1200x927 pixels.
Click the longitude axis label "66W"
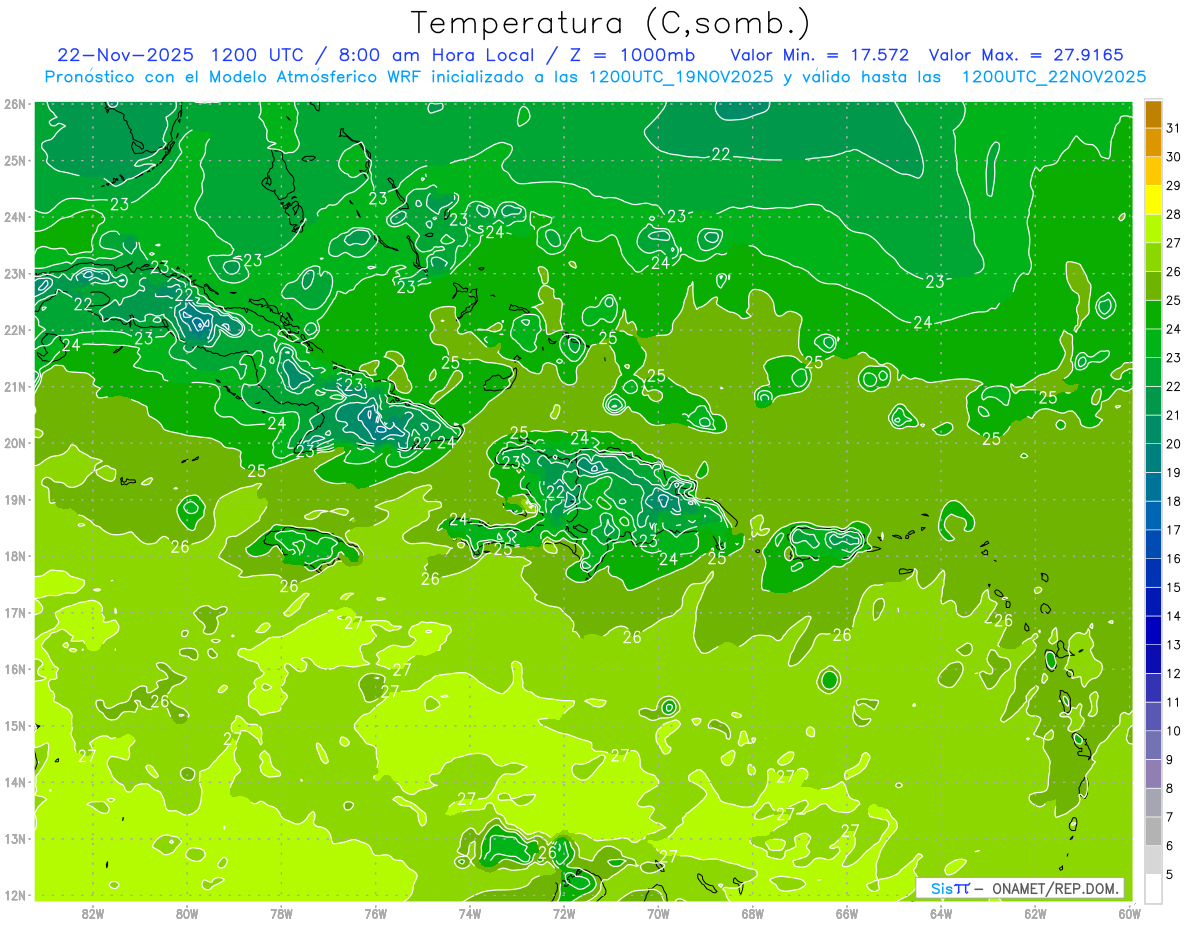point(846,912)
